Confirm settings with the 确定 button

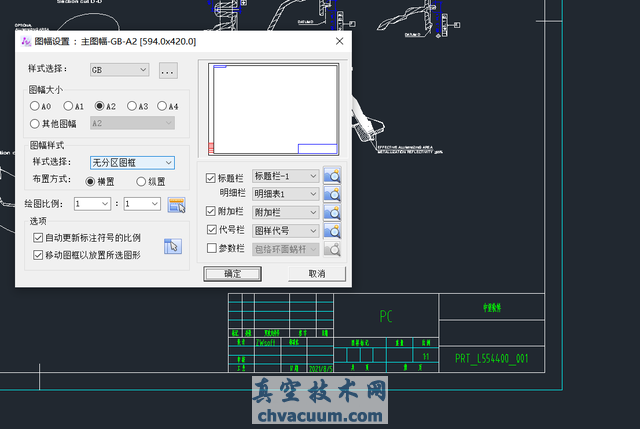[x=232, y=273]
